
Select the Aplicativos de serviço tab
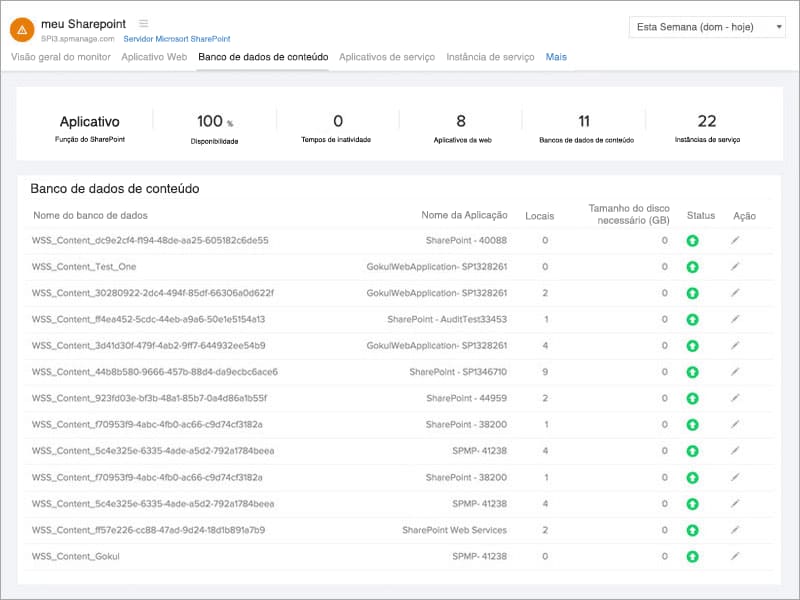click(x=387, y=58)
